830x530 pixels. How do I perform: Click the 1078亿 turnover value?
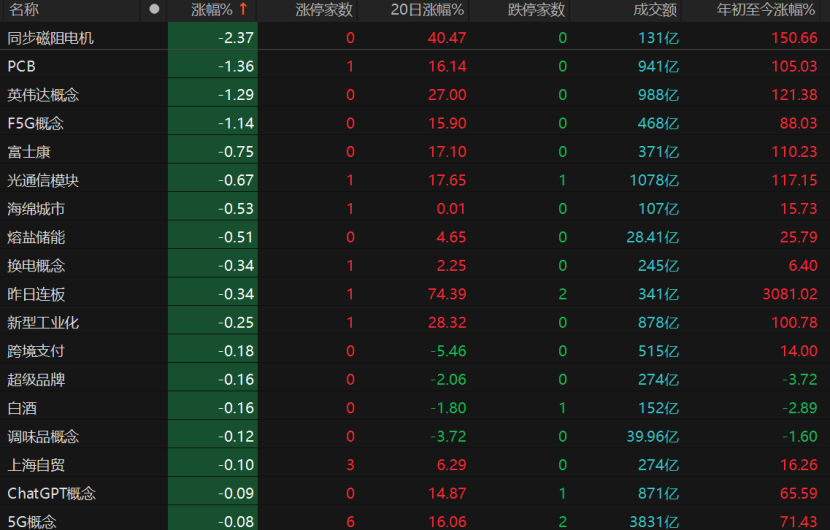(x=654, y=180)
